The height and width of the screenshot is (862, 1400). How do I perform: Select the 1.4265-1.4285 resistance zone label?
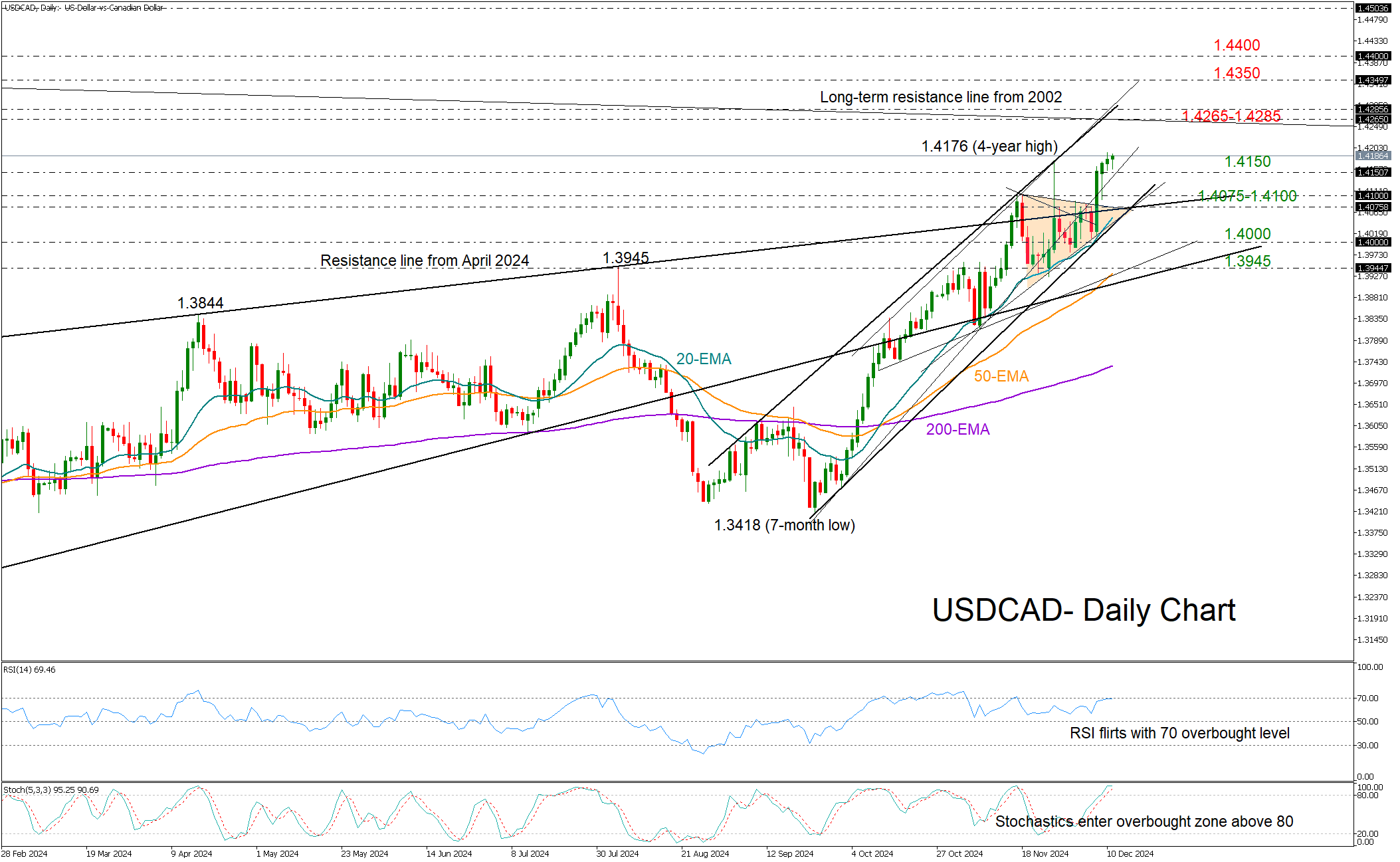[1231, 116]
